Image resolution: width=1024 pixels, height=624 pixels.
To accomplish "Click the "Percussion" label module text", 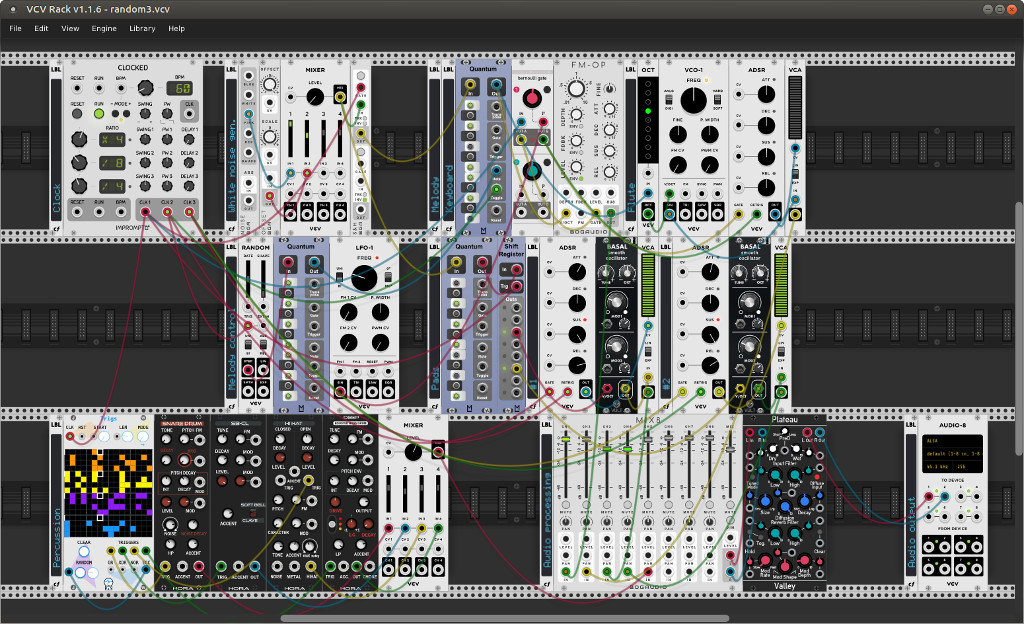I will (x=57, y=538).
